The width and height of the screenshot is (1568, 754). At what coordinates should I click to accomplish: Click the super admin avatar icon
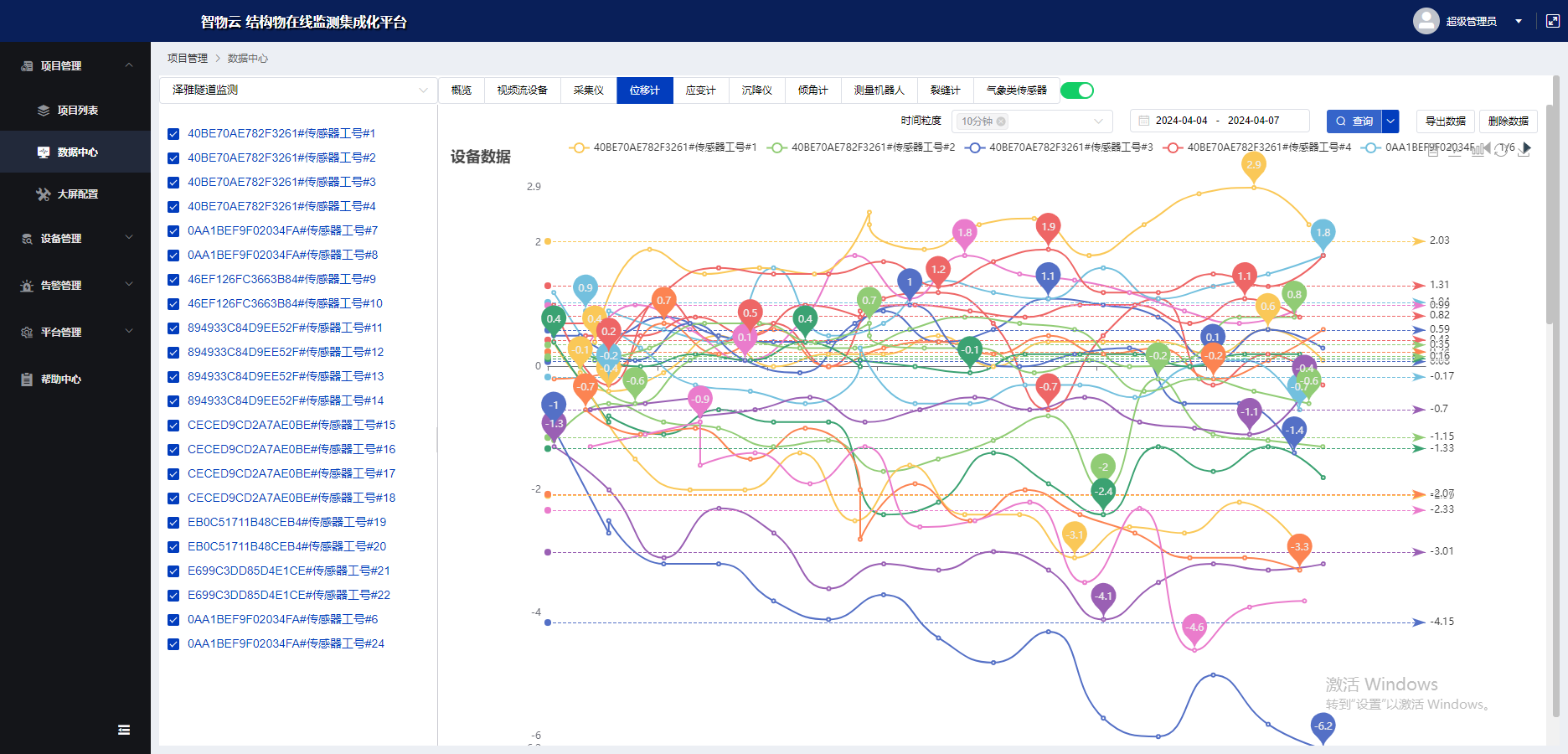click(1426, 21)
